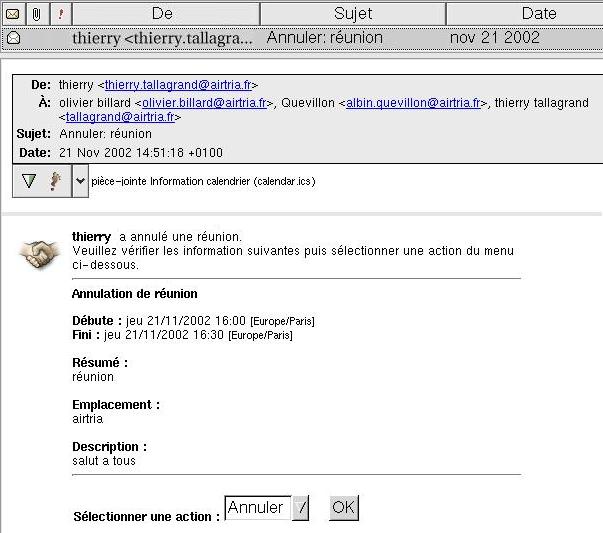Click the open-envelope icon of the thierry message
The width and height of the screenshot is (603, 533).
[x=14, y=38]
